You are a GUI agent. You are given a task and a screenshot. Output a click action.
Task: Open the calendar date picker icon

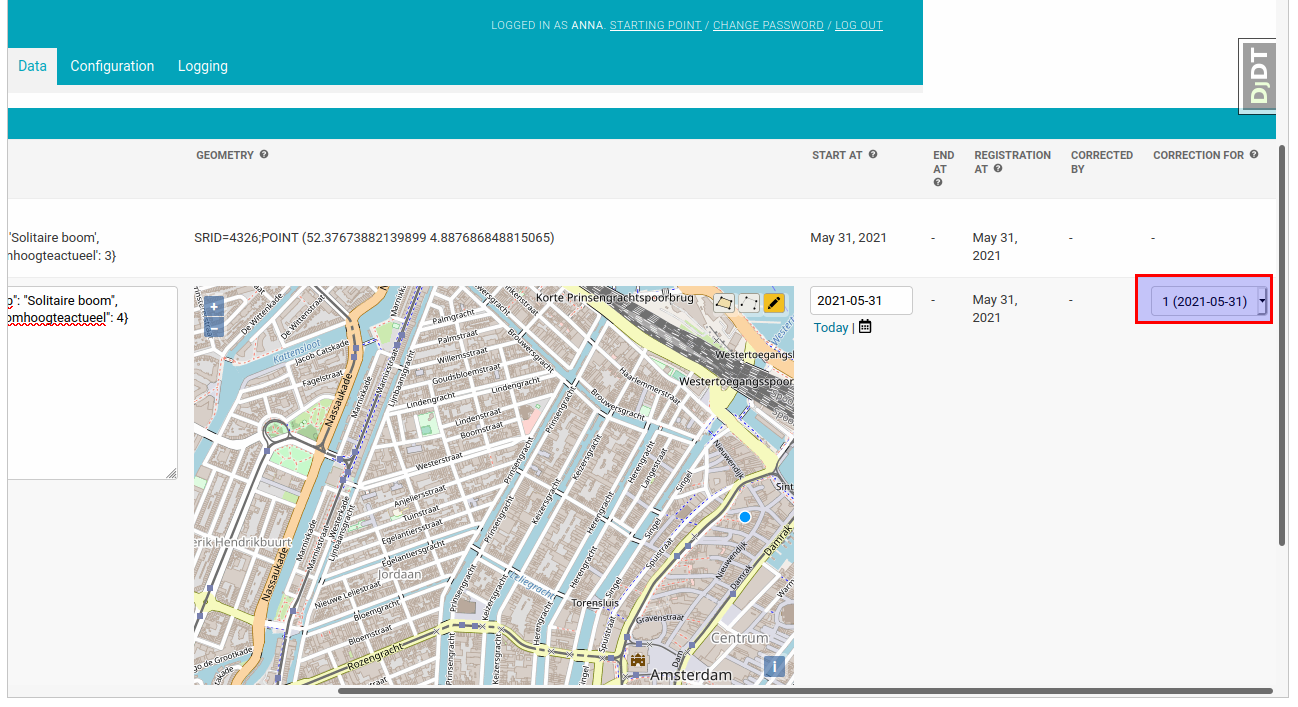(865, 327)
